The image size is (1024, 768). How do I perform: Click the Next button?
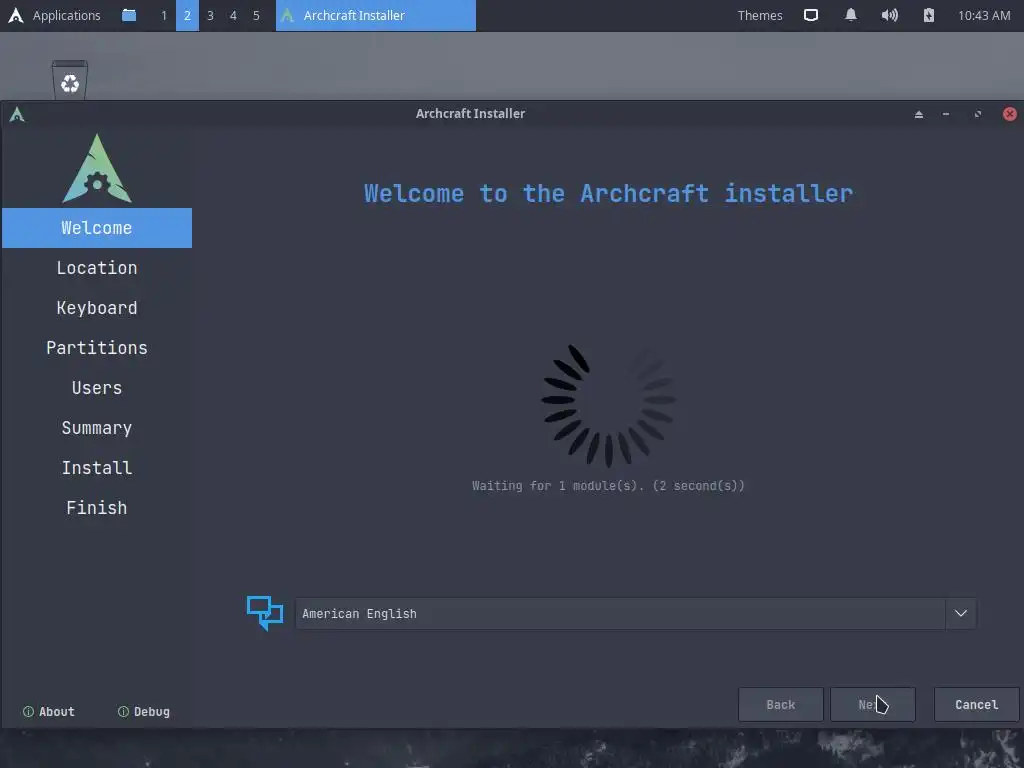[872, 705]
